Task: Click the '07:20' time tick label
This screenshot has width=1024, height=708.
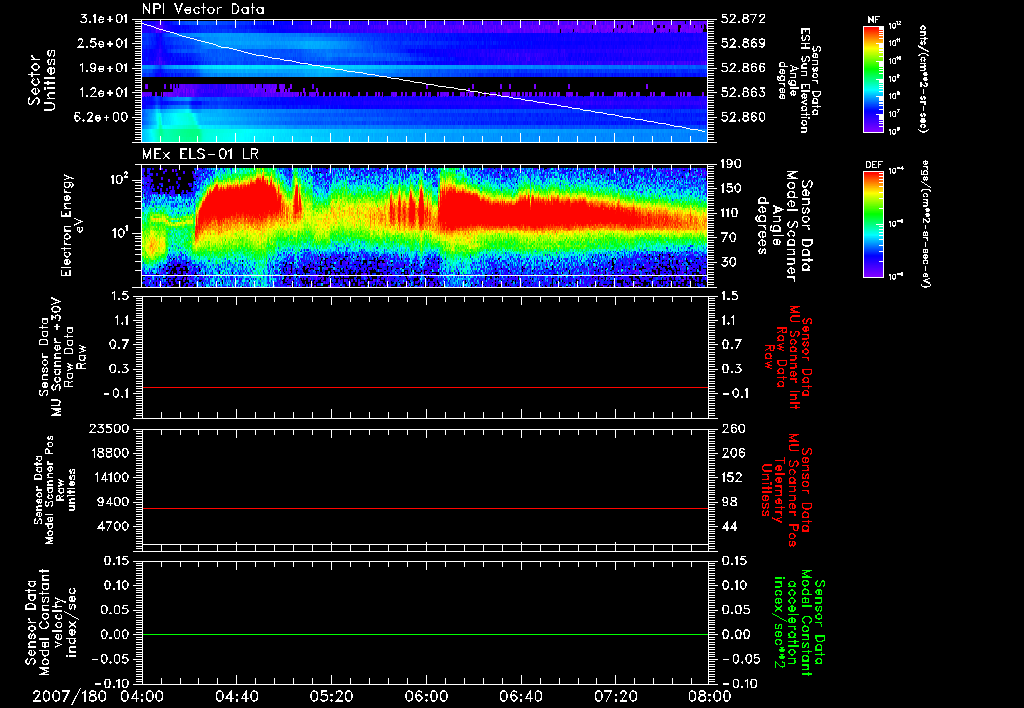Action: [x=615, y=696]
